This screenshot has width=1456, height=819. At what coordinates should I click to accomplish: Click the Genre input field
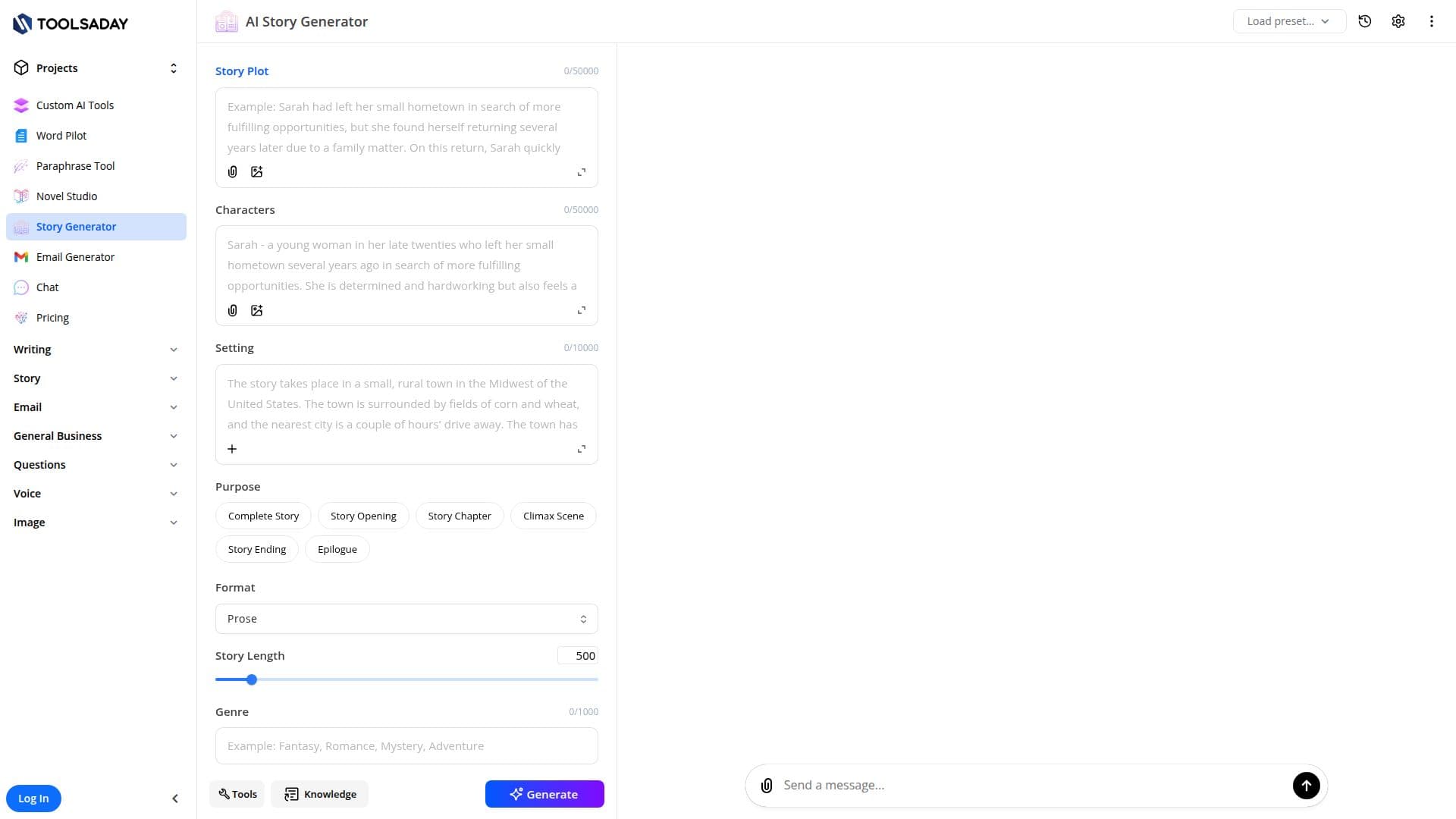tap(406, 746)
